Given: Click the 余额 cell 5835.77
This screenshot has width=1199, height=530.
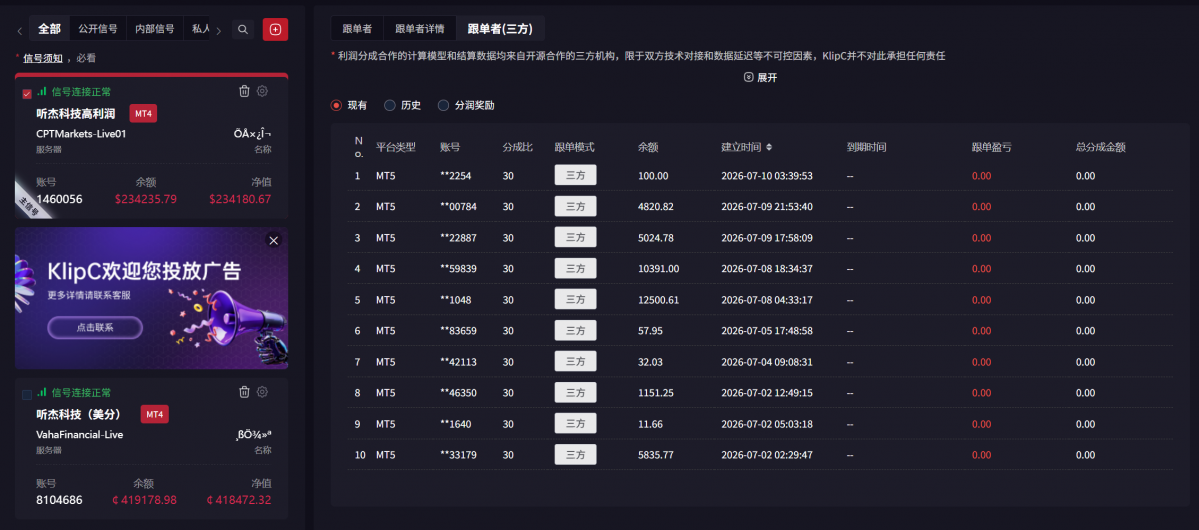Looking at the screenshot, I should pyautogui.click(x=655, y=454).
